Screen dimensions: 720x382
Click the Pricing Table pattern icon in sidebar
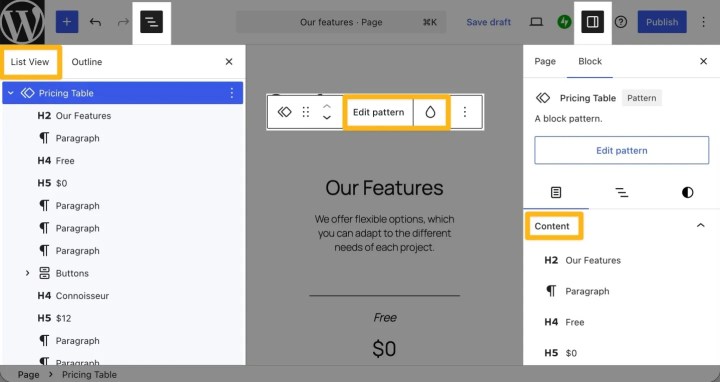tap(543, 98)
